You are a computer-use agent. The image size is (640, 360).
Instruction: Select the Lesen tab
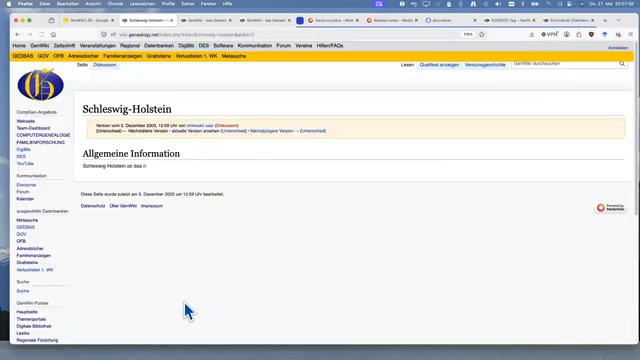[x=407, y=65]
